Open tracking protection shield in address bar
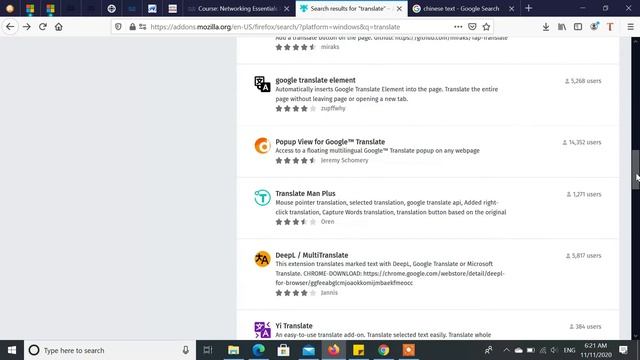Viewport: 640px width, 360px height. [x=118, y=27]
